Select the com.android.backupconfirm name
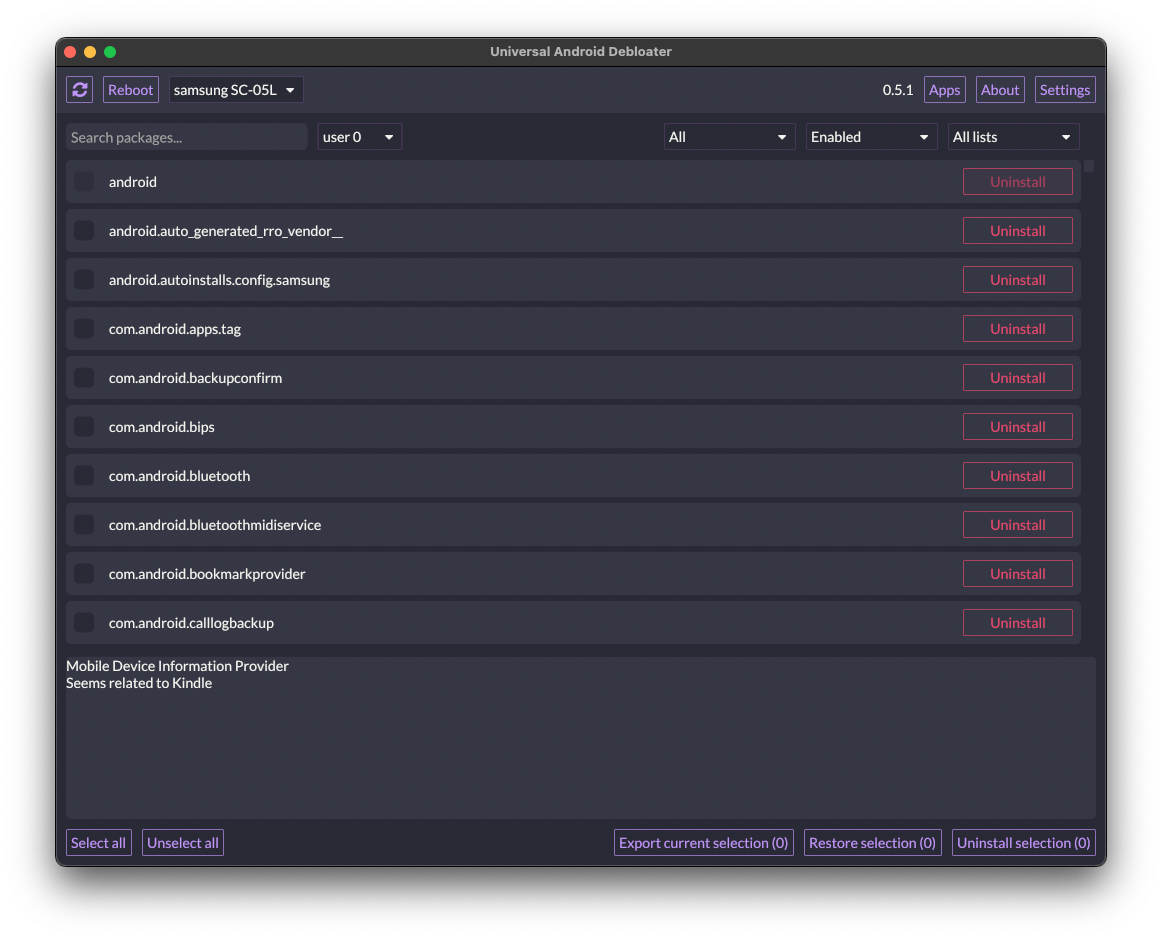1162x940 pixels. (x=196, y=377)
